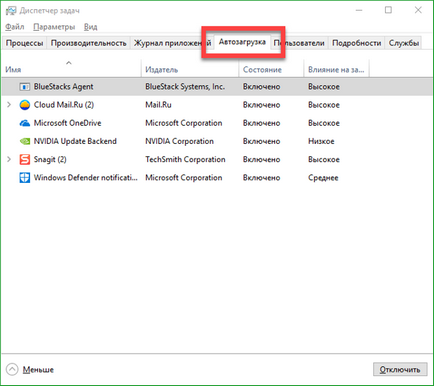434x386 pixels.
Task: Select the Автозагрузка tab
Action: 242,42
